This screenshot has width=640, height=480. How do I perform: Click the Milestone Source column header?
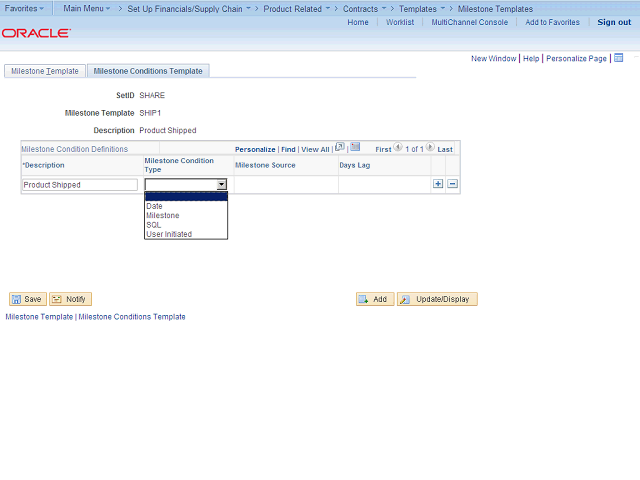click(x=265, y=165)
